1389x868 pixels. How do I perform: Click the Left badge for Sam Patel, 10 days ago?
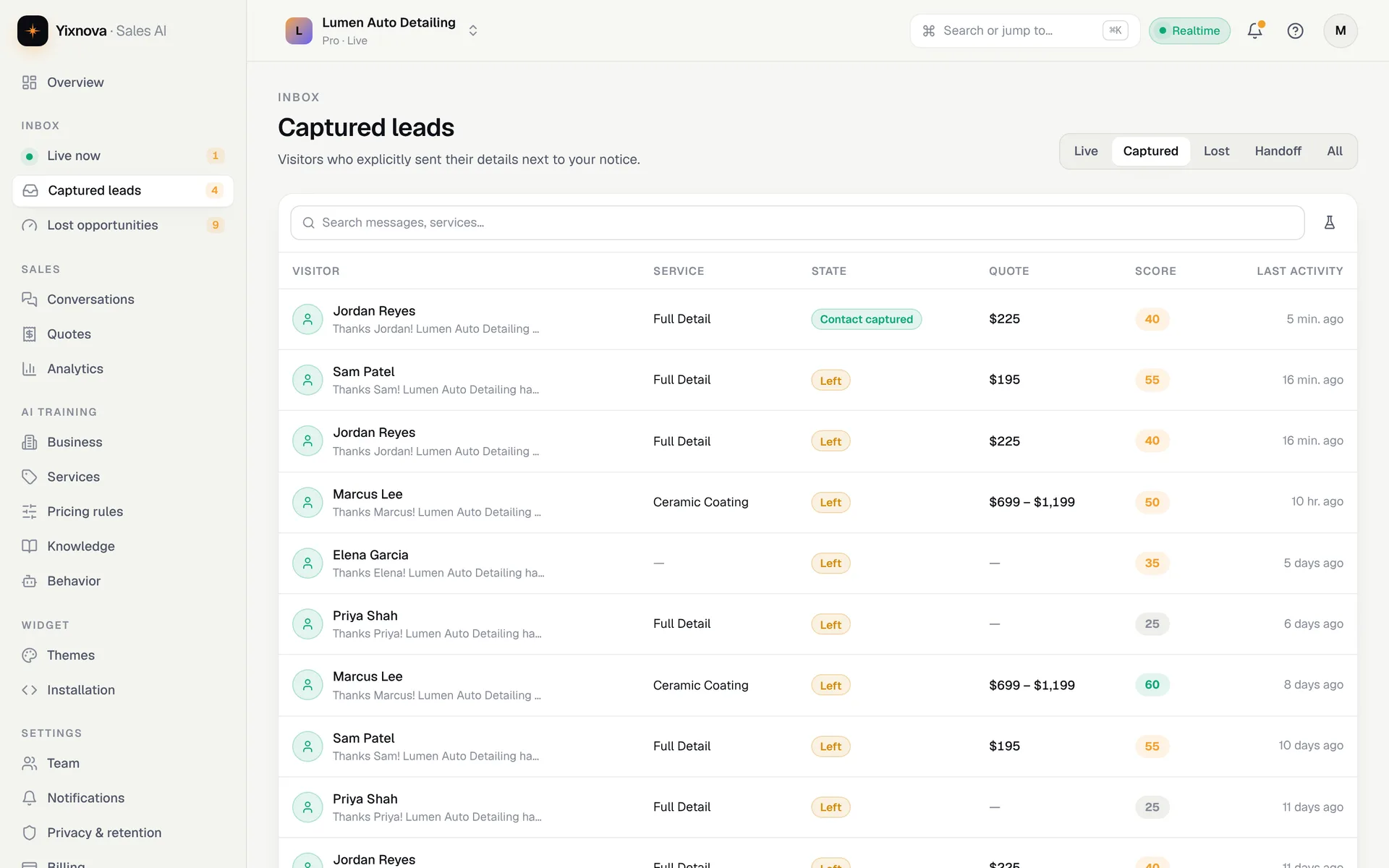831,746
